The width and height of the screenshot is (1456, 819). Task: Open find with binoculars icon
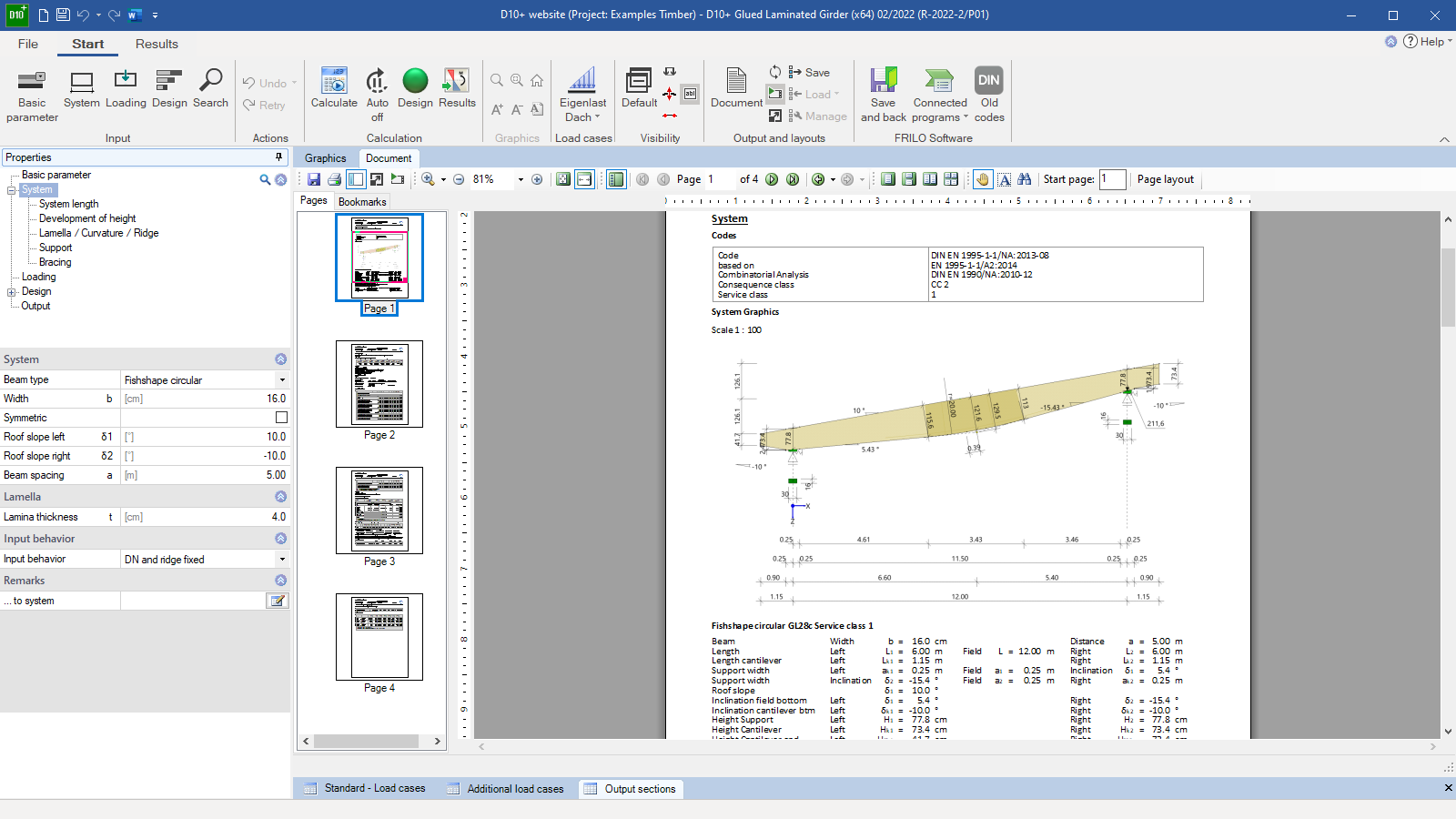click(1025, 179)
